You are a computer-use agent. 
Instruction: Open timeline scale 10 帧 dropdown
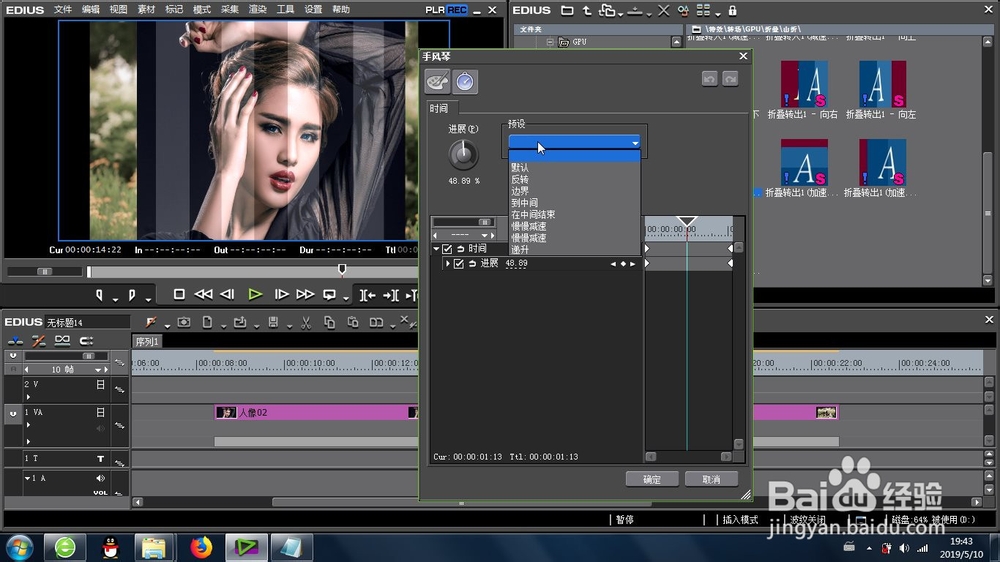pyautogui.click(x=98, y=370)
